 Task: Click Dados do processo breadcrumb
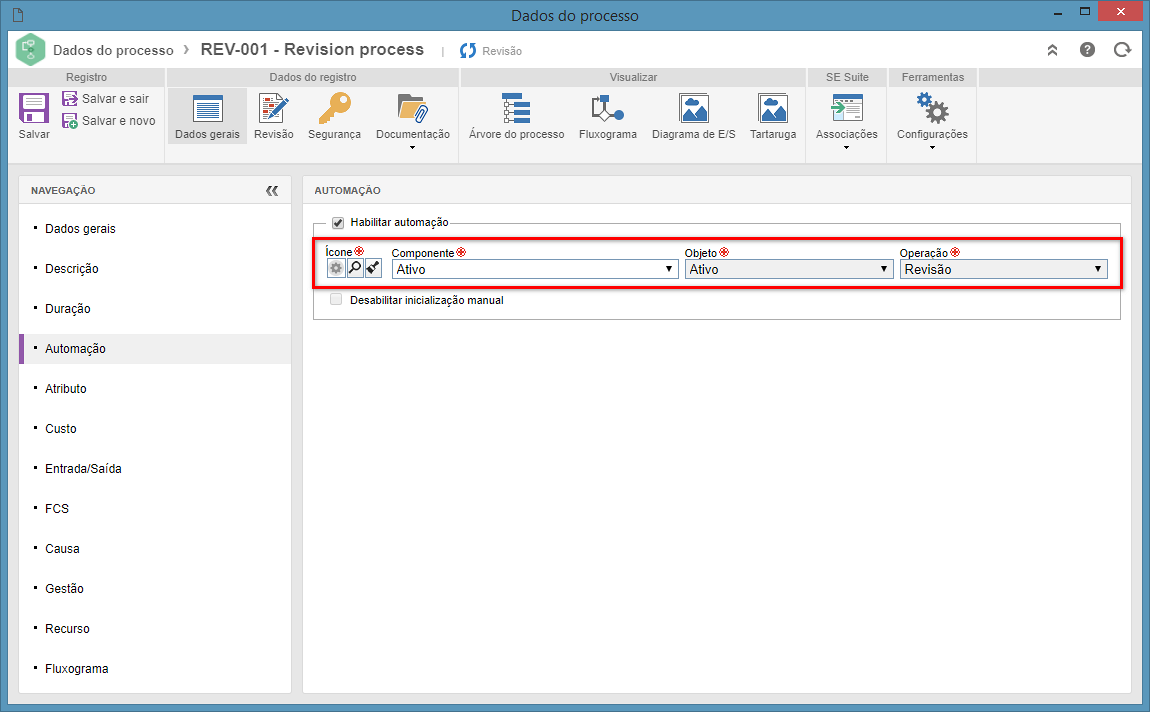point(113,51)
